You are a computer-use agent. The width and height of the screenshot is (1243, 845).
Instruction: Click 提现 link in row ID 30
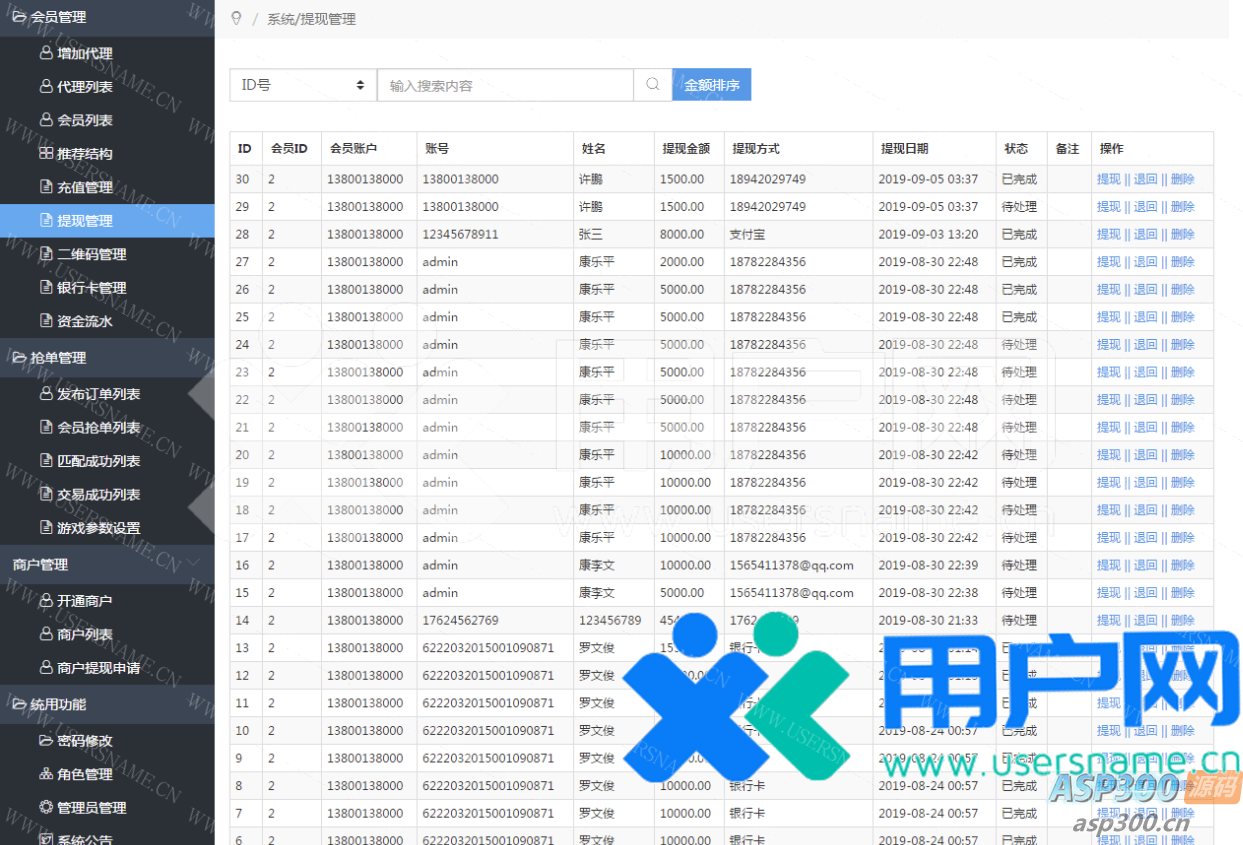[1109, 179]
